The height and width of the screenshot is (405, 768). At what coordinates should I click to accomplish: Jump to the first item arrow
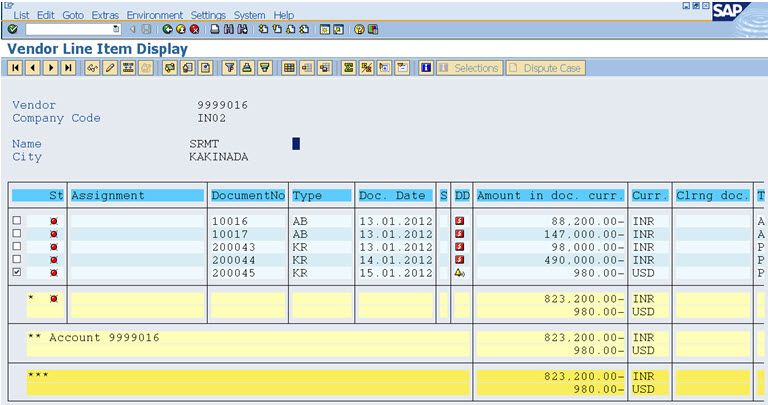pos(16,68)
